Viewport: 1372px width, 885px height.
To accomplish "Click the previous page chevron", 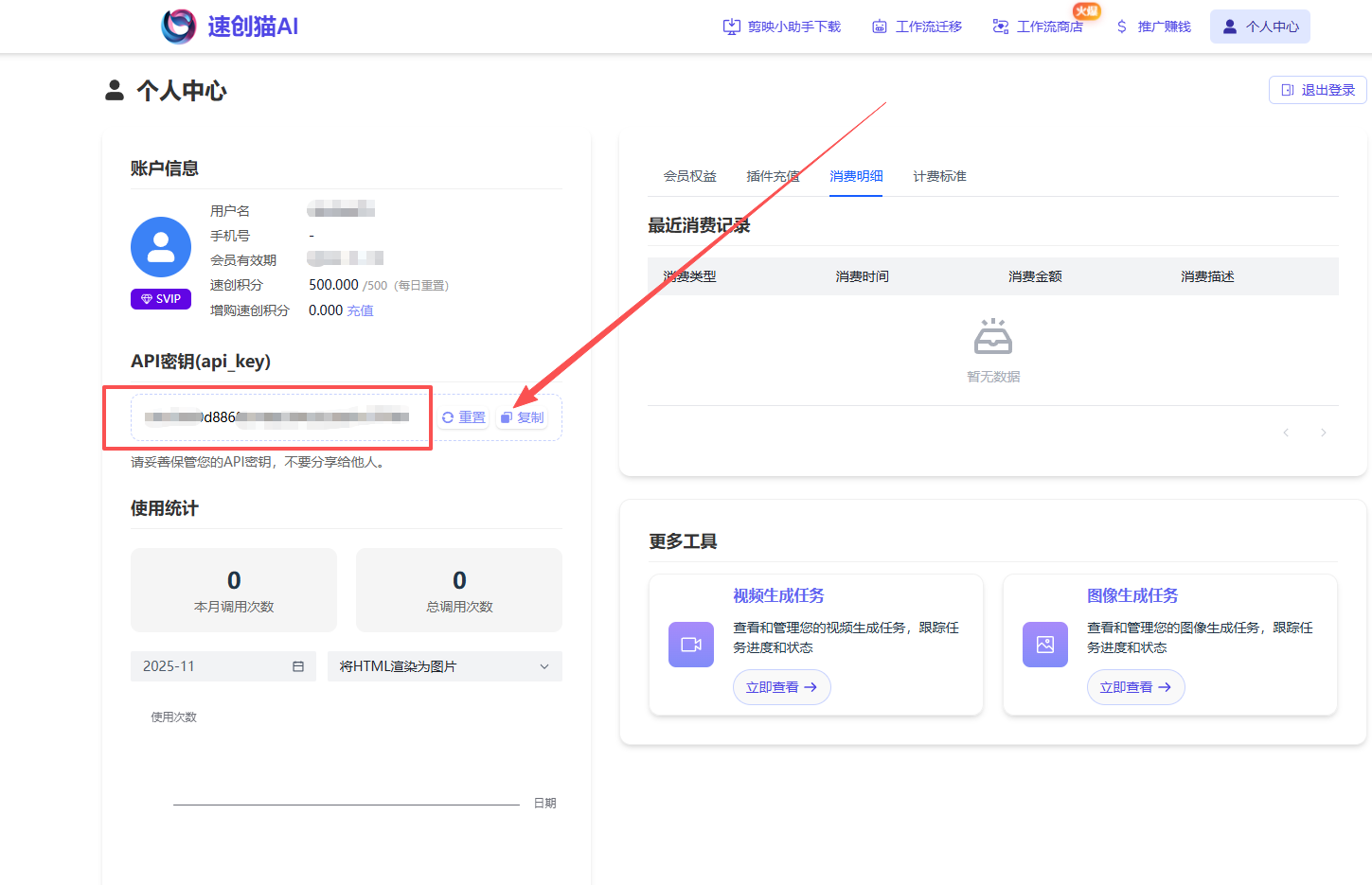I will [1285, 432].
